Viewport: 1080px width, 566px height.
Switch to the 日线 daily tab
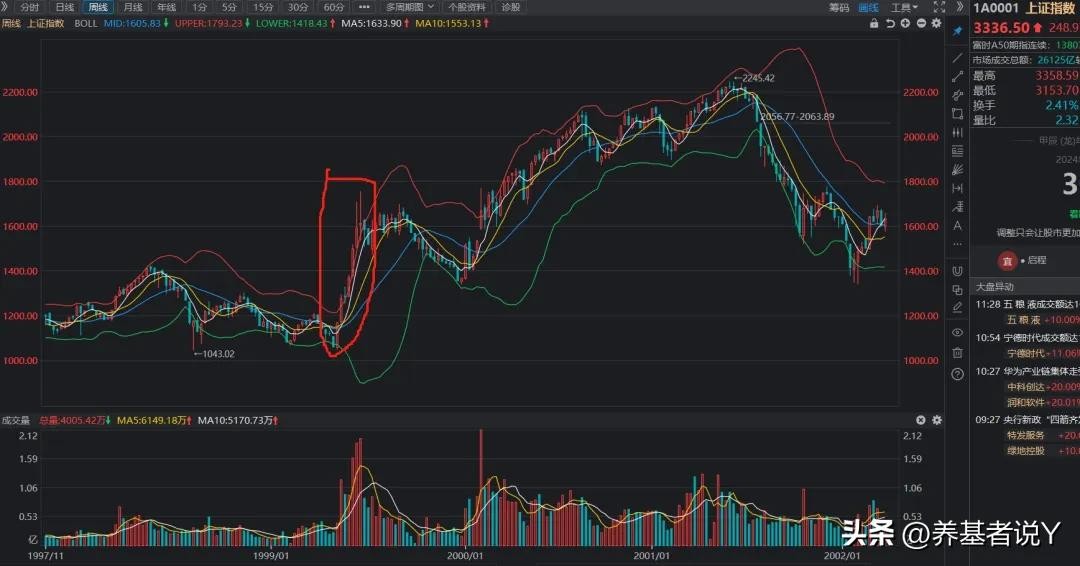[x=65, y=7]
